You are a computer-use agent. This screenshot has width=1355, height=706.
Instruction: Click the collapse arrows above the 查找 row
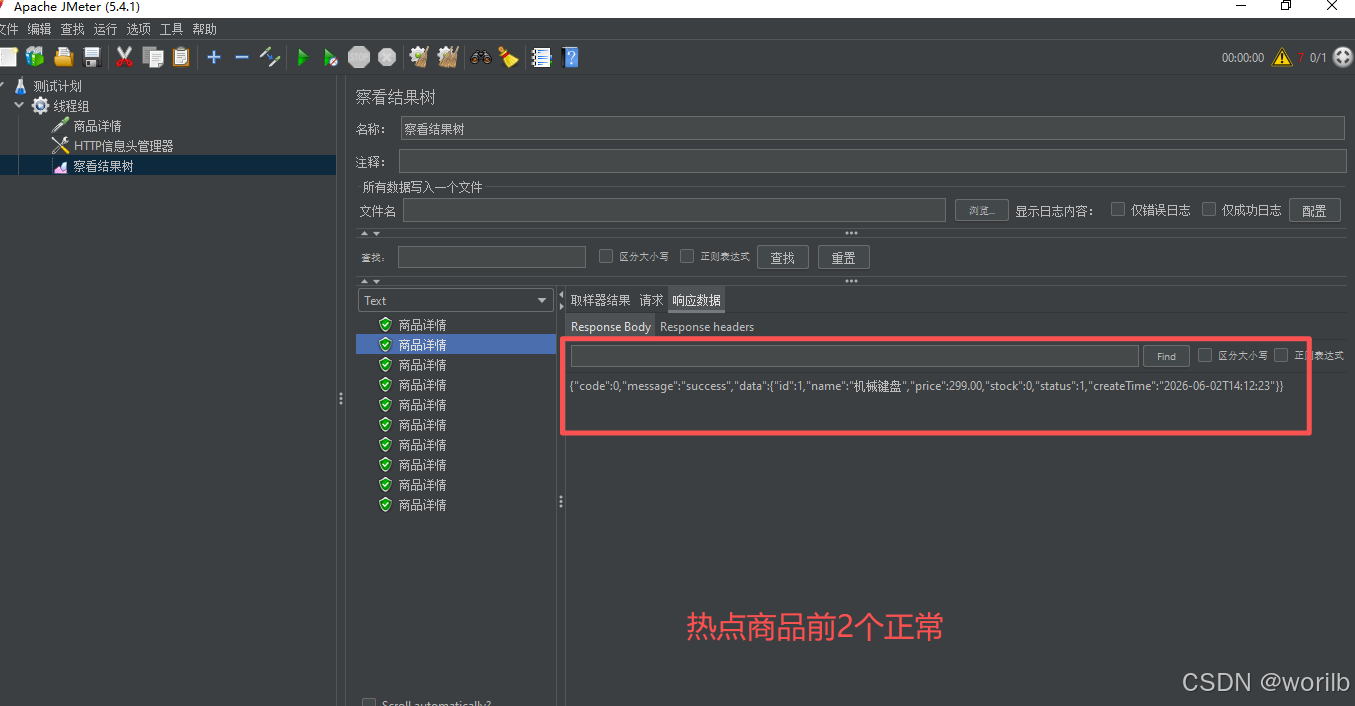tap(370, 233)
